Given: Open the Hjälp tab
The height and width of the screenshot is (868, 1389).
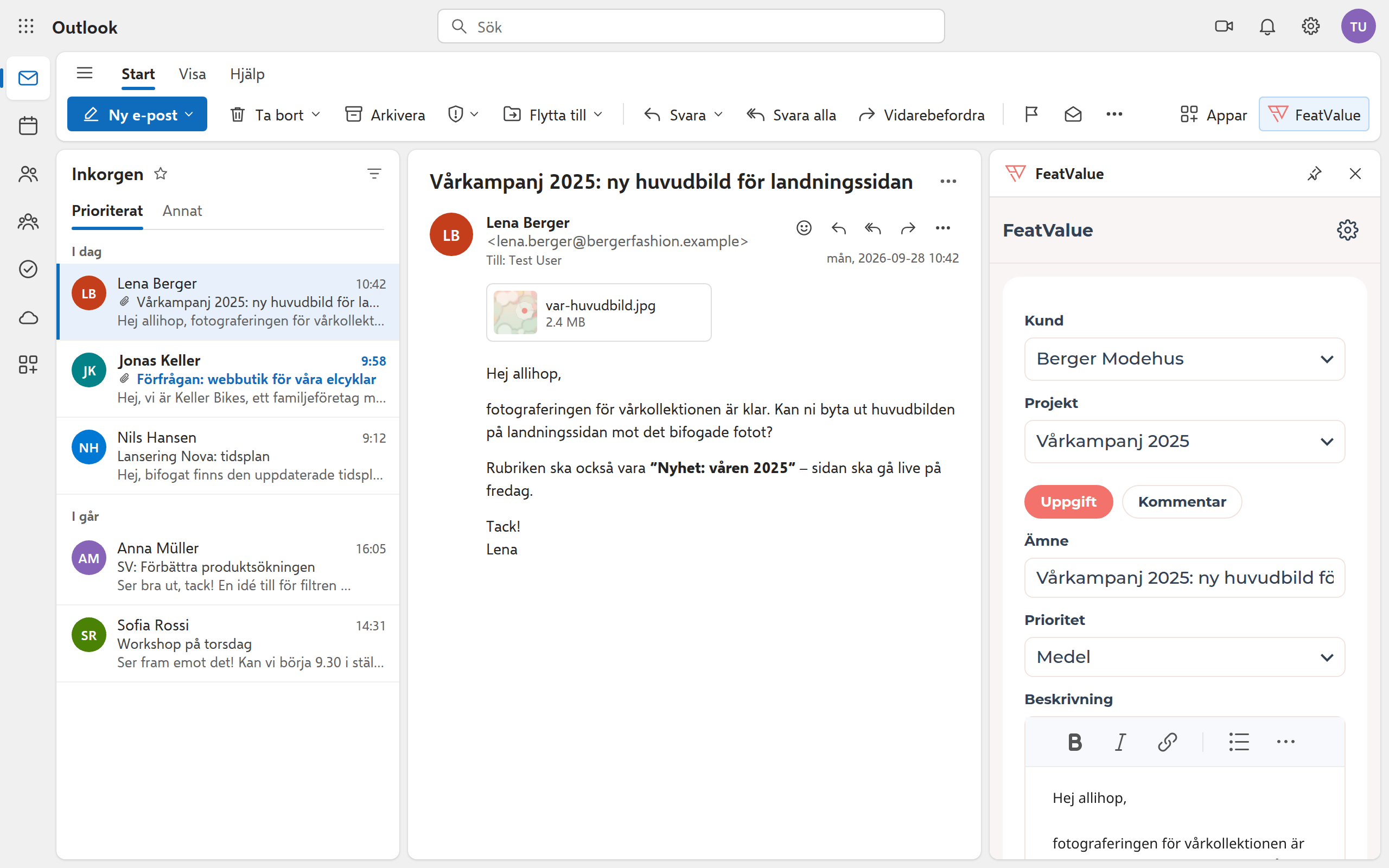Looking at the screenshot, I should point(247,74).
